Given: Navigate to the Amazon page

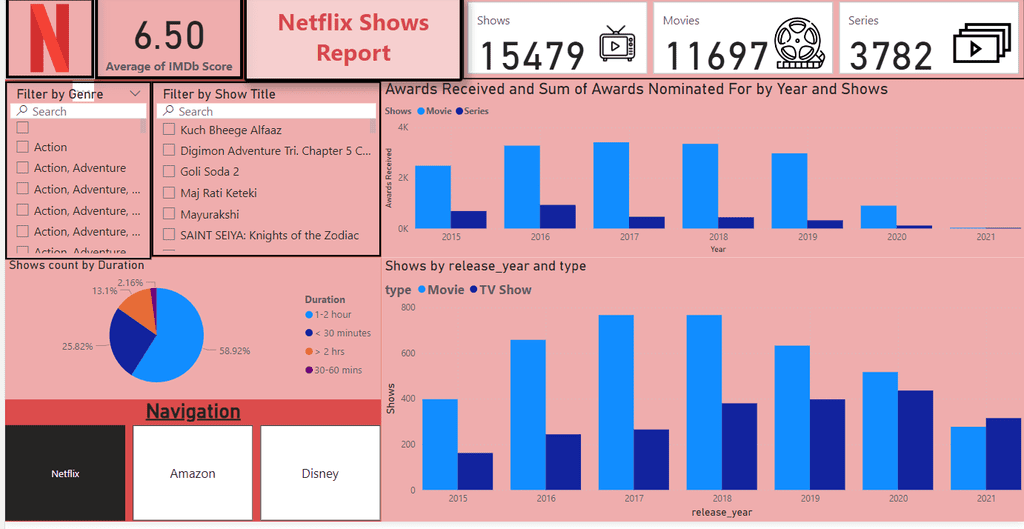Looking at the screenshot, I should coord(193,473).
